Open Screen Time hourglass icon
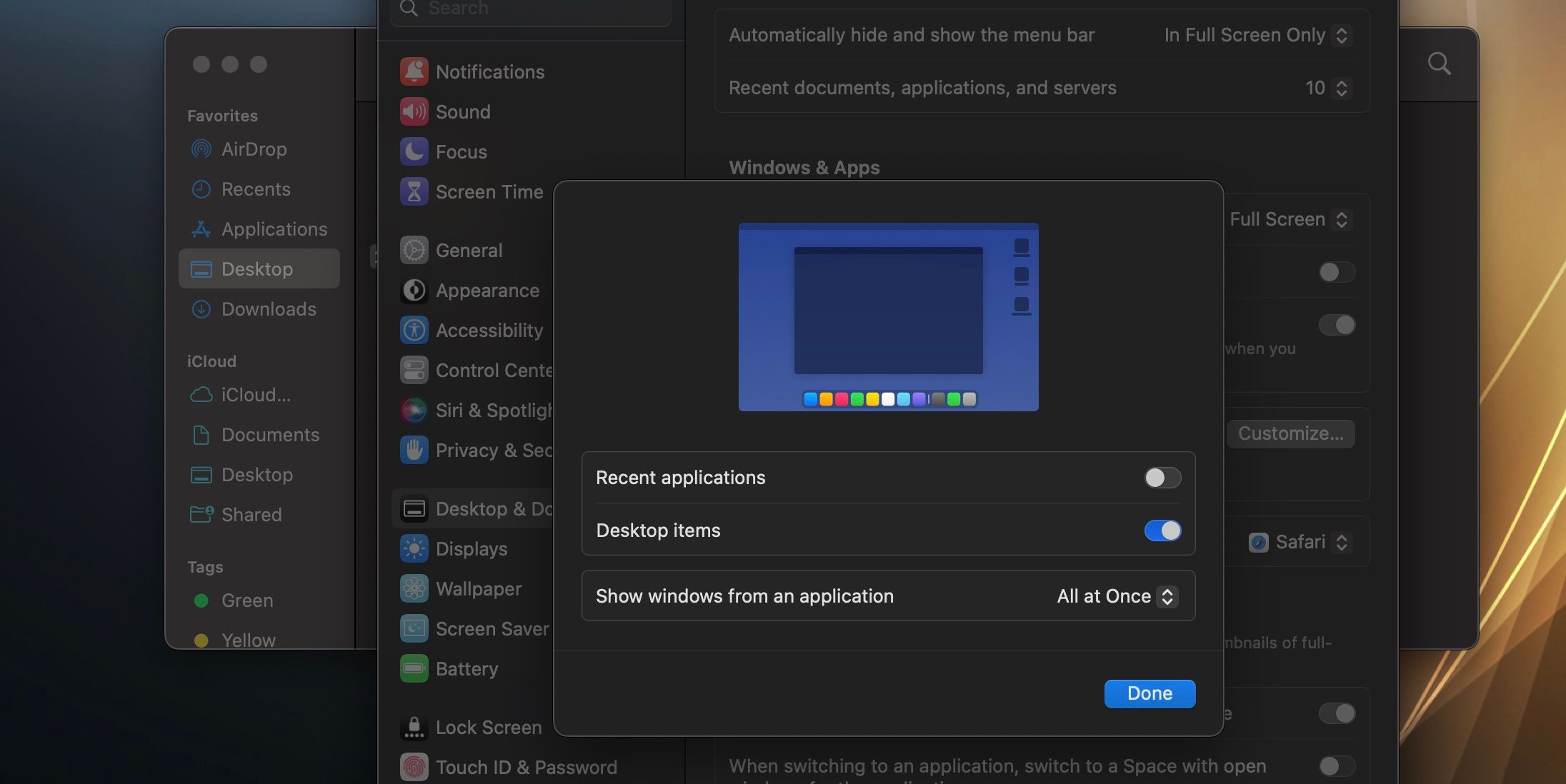This screenshot has height=784, width=1566. (x=414, y=191)
